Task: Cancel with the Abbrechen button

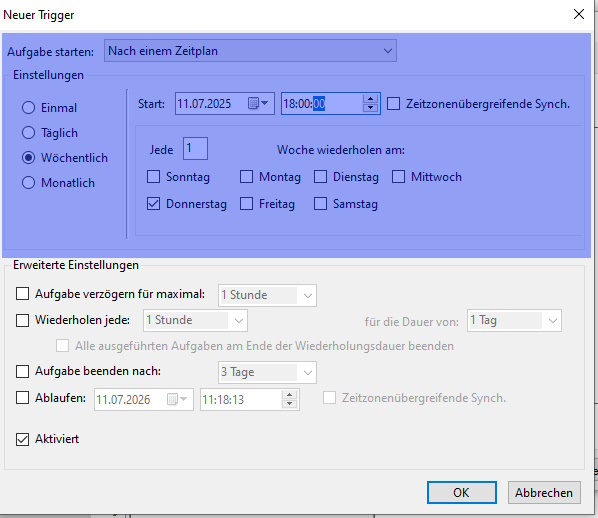Action: pyautogui.click(x=544, y=492)
